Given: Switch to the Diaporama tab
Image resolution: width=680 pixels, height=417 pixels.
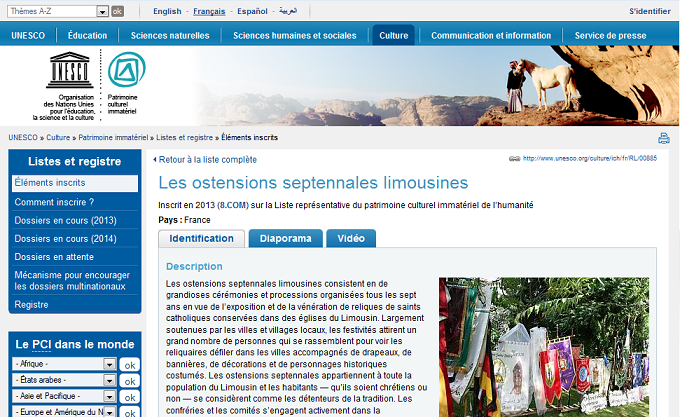Looking at the screenshot, I should click(x=285, y=239).
